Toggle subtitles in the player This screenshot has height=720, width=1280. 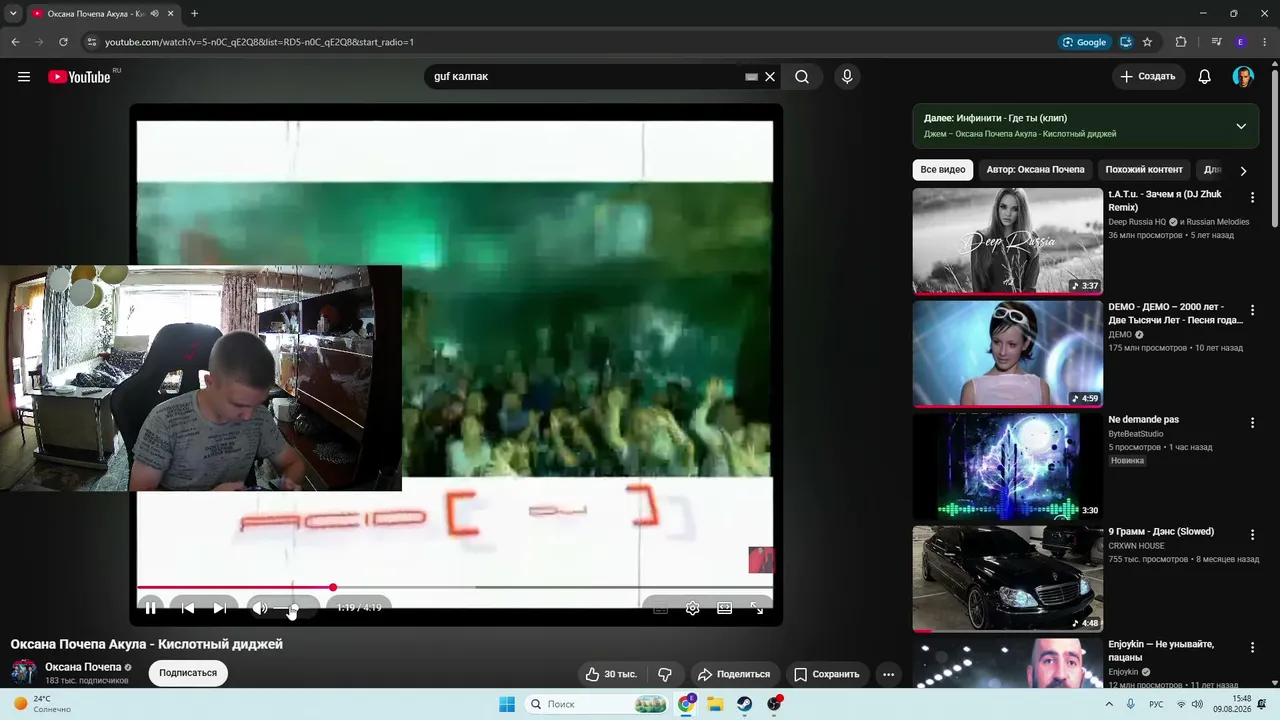661,607
